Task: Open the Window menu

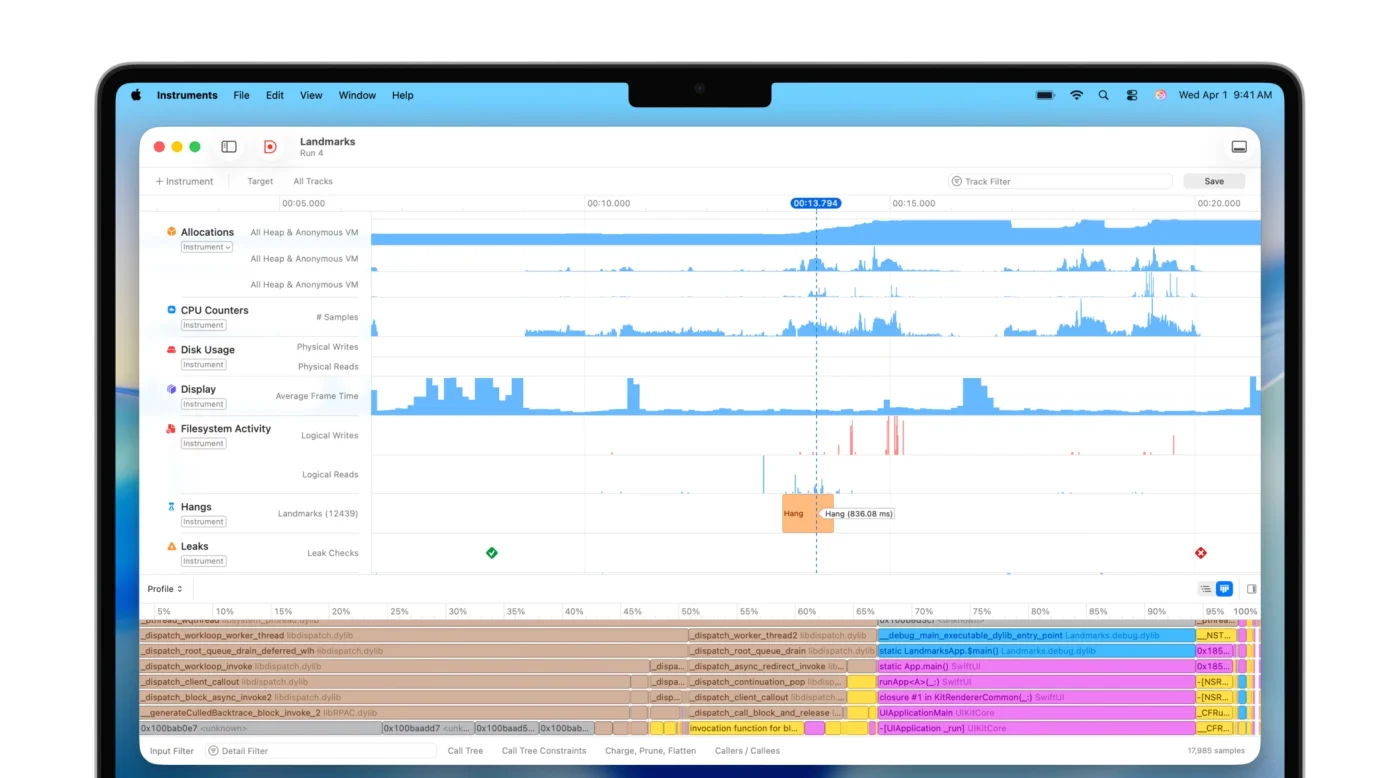Action: (x=357, y=95)
